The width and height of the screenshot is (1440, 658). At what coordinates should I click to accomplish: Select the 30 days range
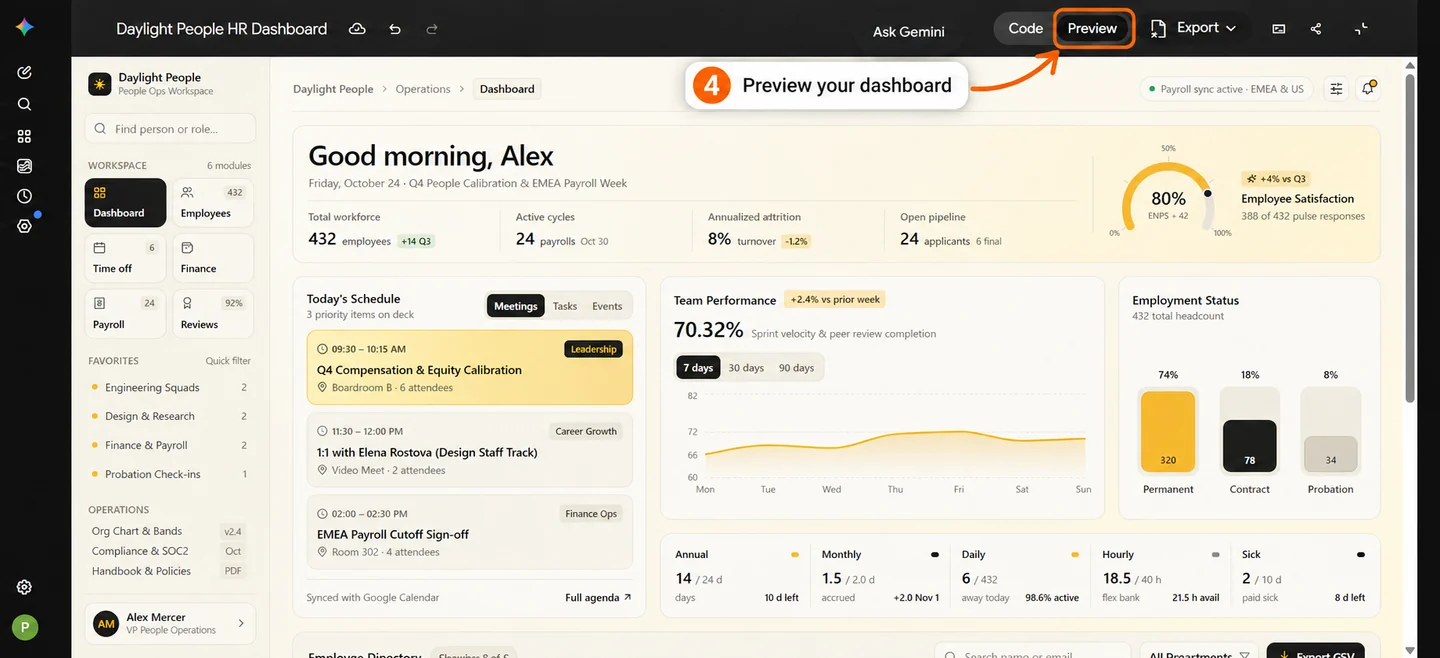(x=746, y=368)
